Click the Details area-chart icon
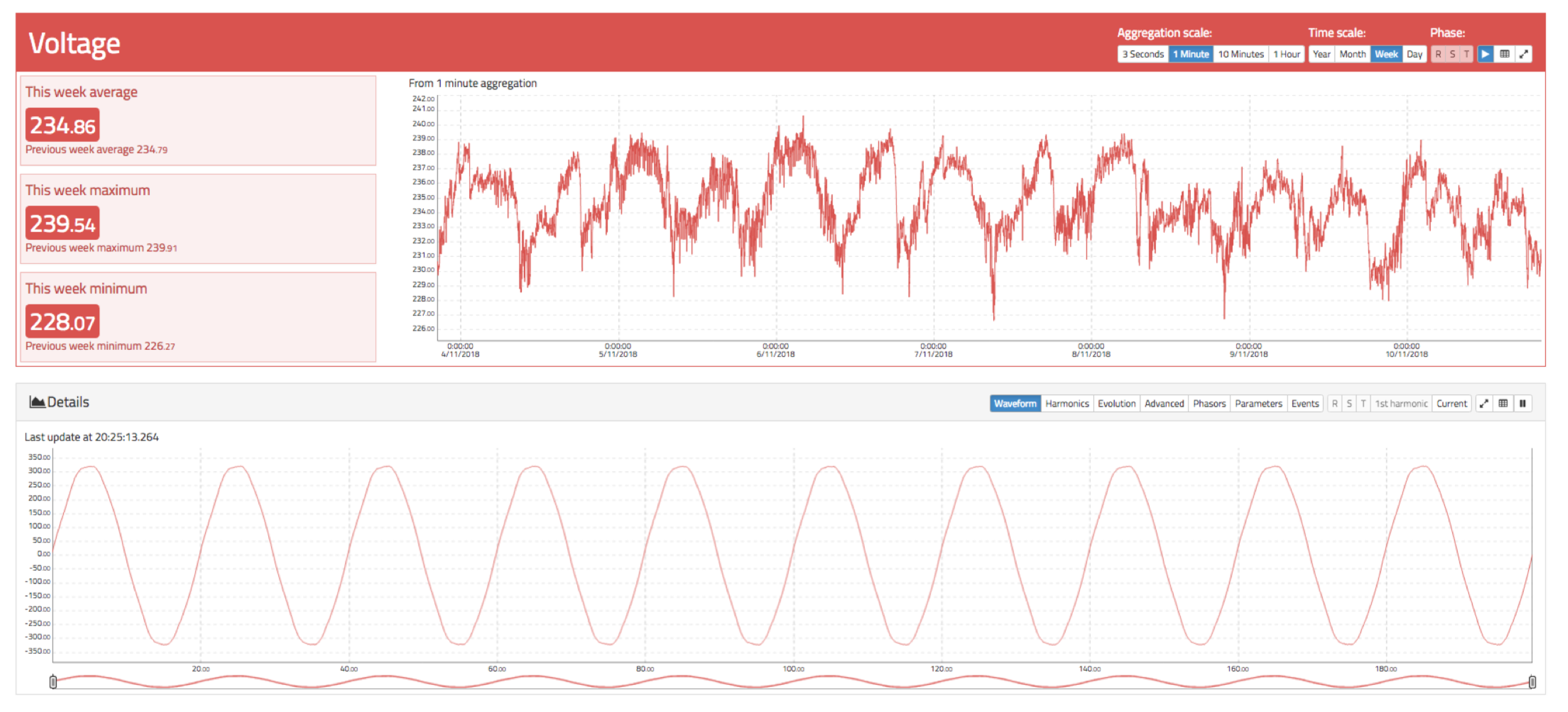Screen dimensions: 1568x712 point(37,402)
